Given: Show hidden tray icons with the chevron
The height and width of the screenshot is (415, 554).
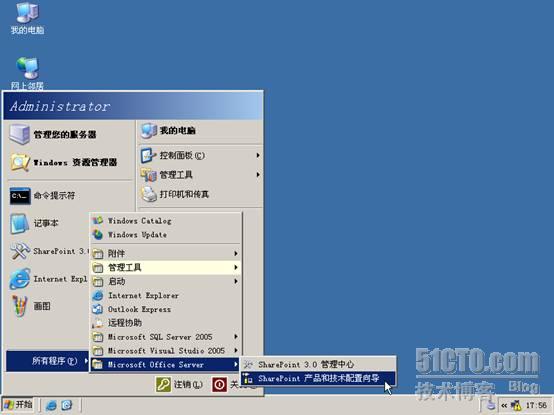Looking at the screenshot, I should pos(504,405).
